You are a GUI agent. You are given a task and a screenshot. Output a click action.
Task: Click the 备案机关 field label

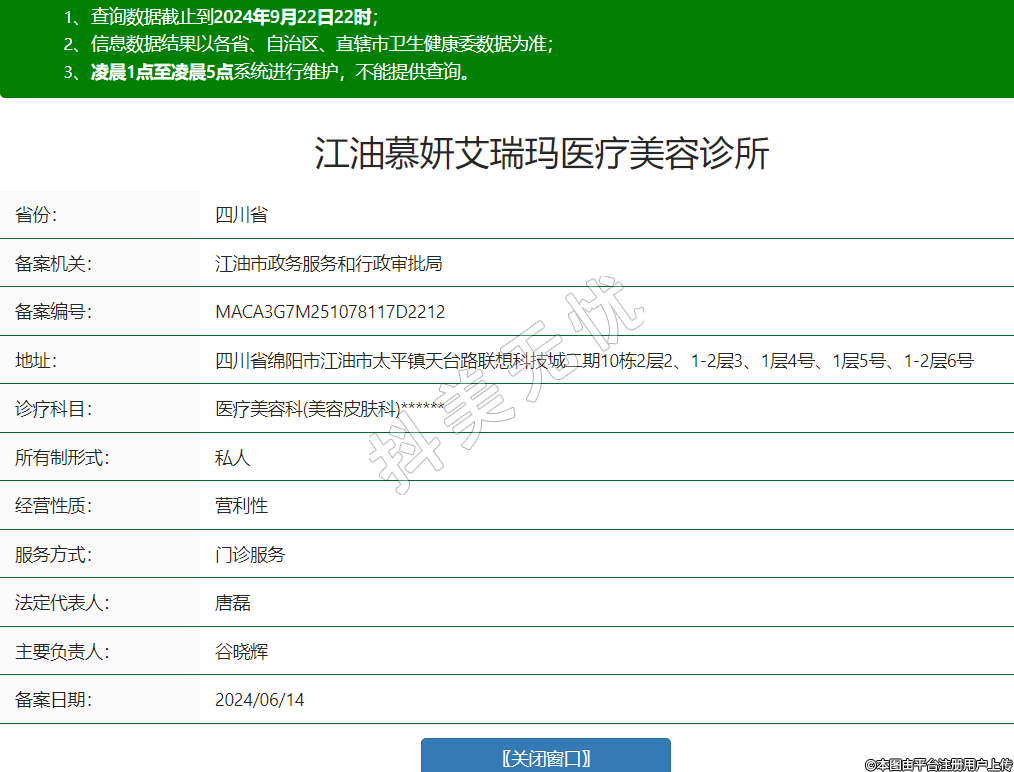click(x=53, y=264)
